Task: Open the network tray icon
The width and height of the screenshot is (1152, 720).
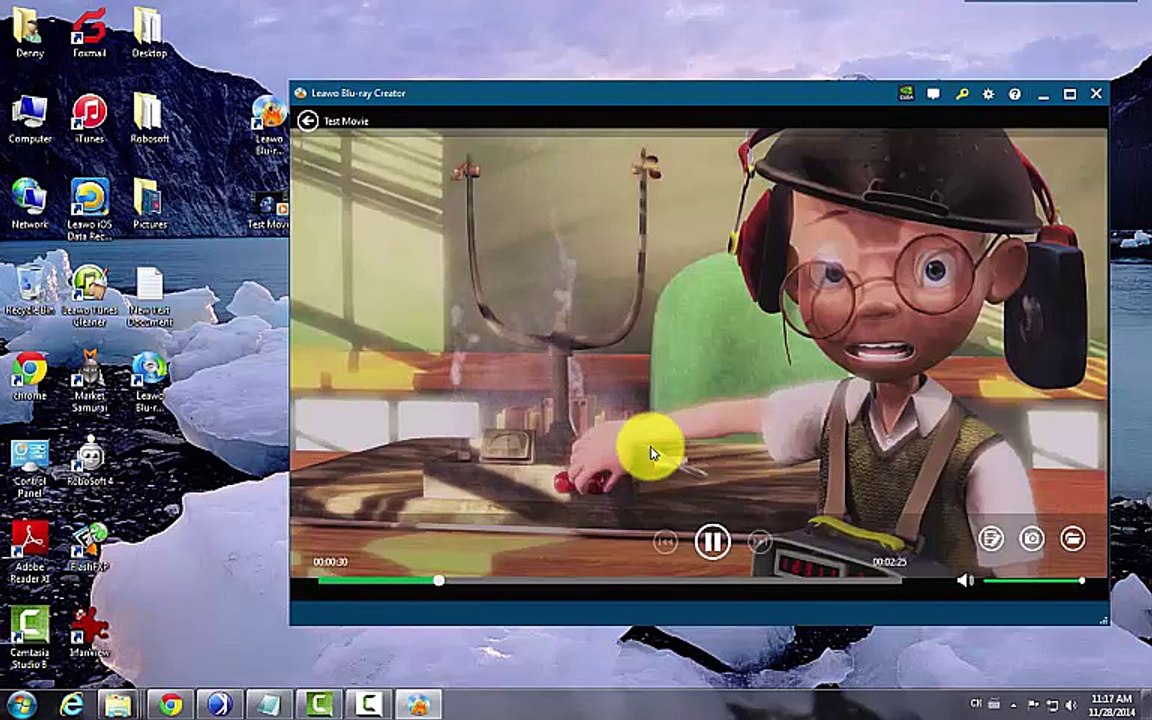Action: [1051, 704]
